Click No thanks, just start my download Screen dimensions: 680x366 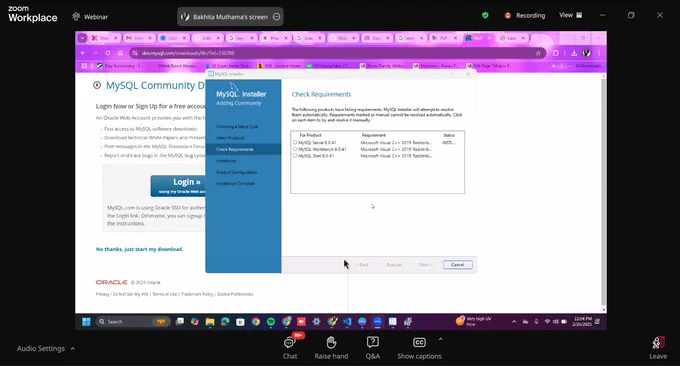coord(140,249)
